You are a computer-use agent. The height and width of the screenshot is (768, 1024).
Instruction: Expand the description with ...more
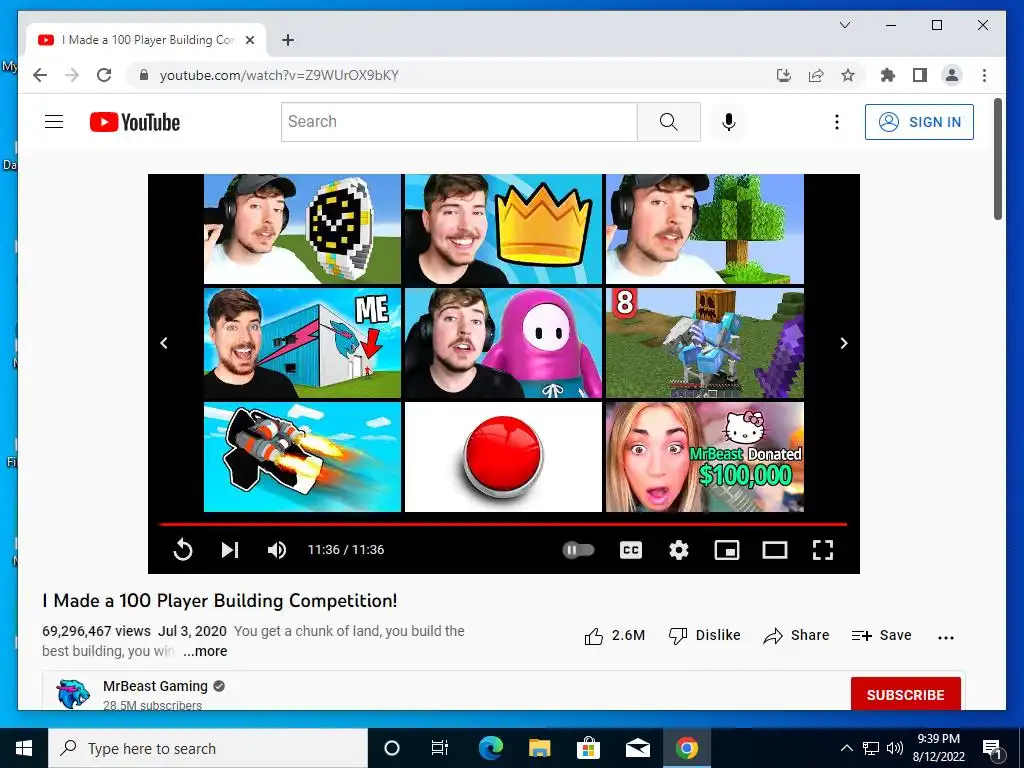[x=205, y=651]
